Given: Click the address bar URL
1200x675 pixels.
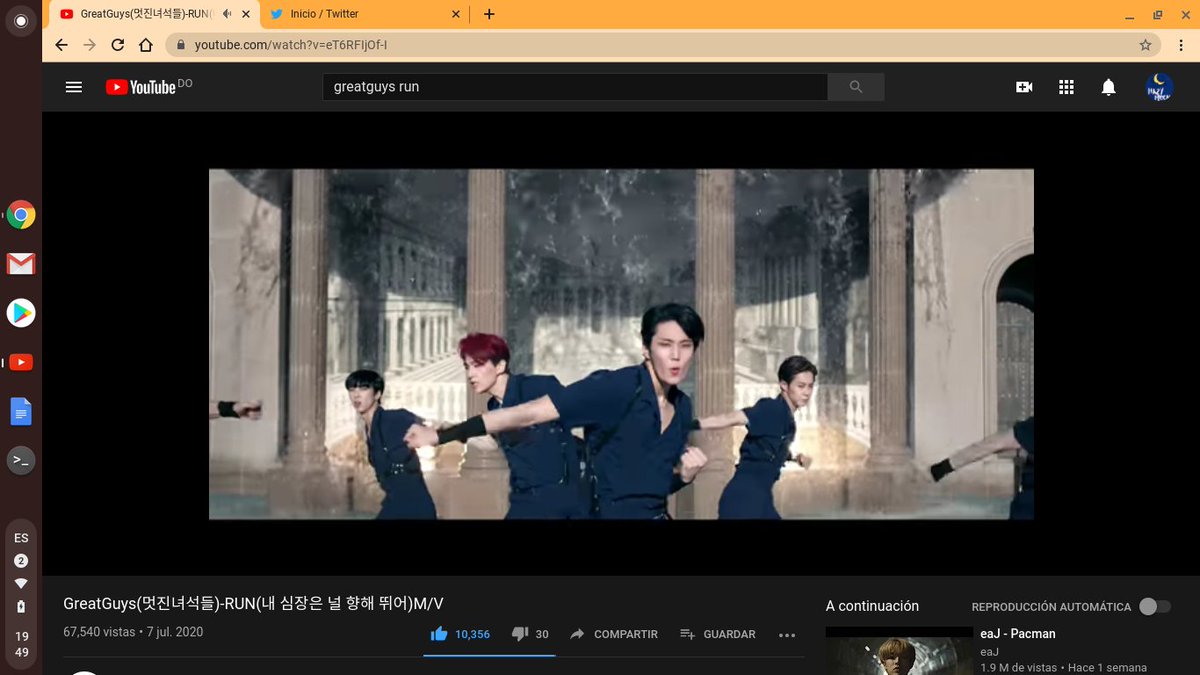Looking at the screenshot, I should pyautogui.click(x=291, y=45).
